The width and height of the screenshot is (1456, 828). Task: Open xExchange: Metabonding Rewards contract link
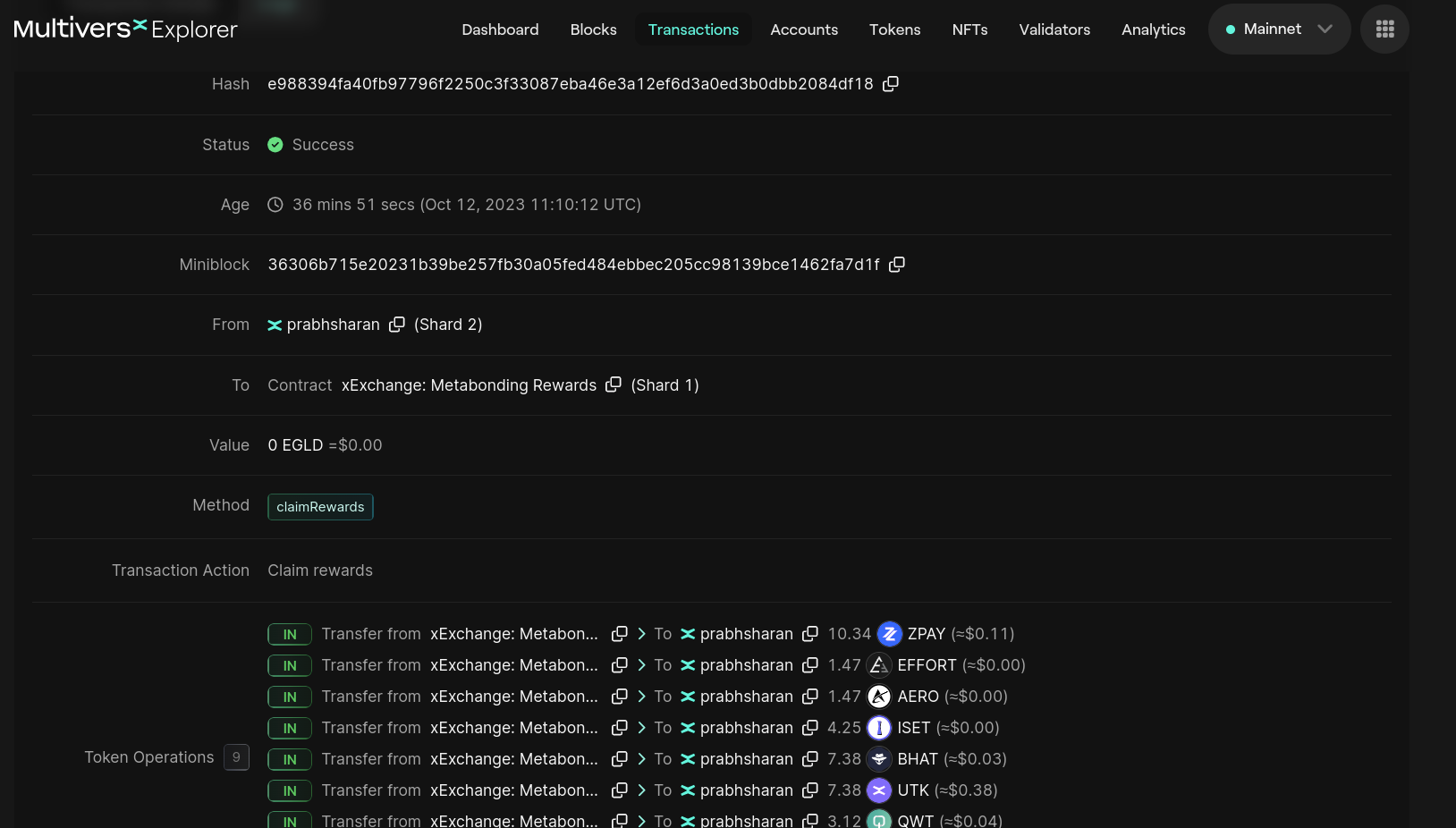[469, 385]
